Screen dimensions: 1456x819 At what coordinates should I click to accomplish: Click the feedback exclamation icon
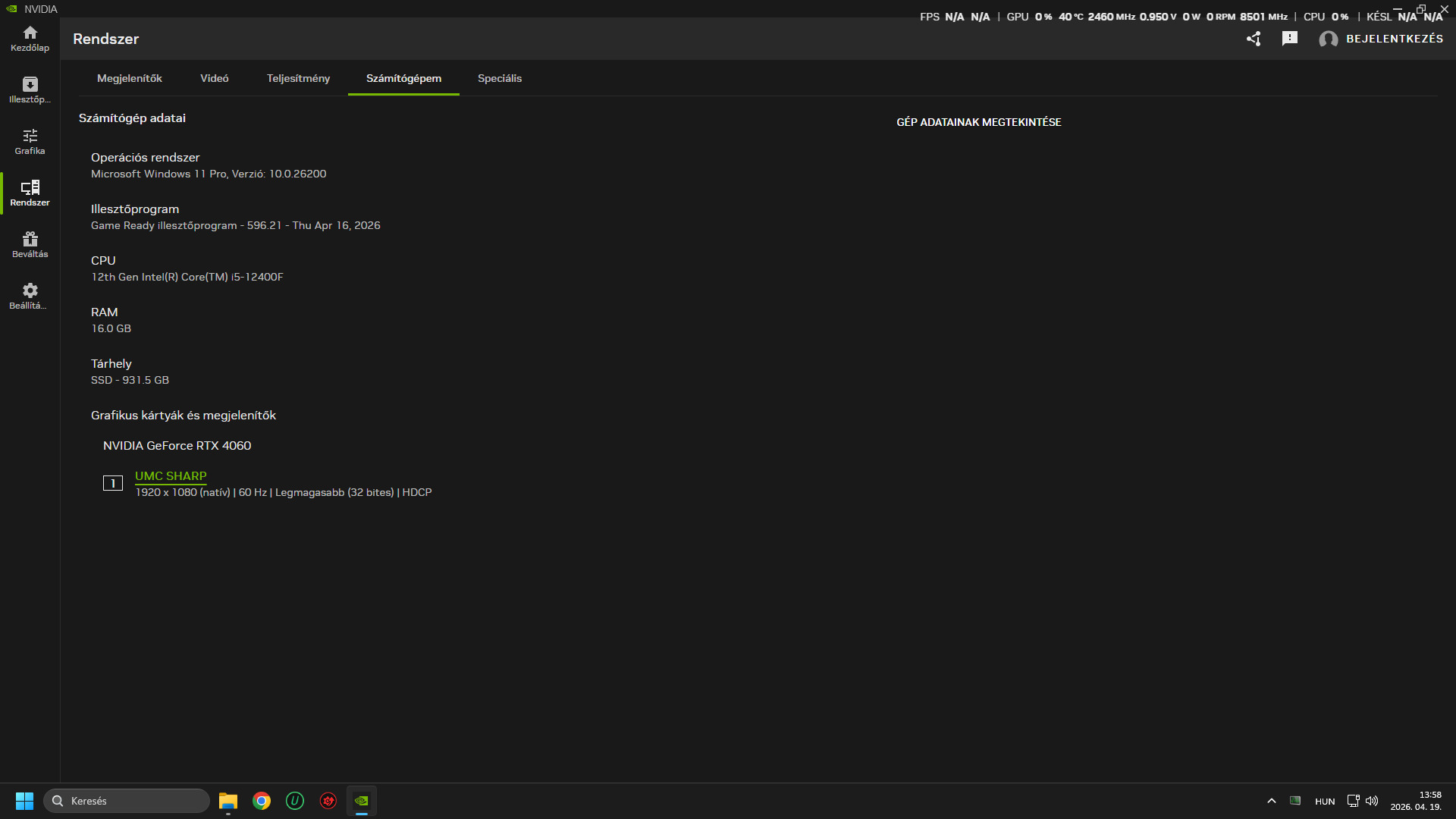[x=1290, y=39]
